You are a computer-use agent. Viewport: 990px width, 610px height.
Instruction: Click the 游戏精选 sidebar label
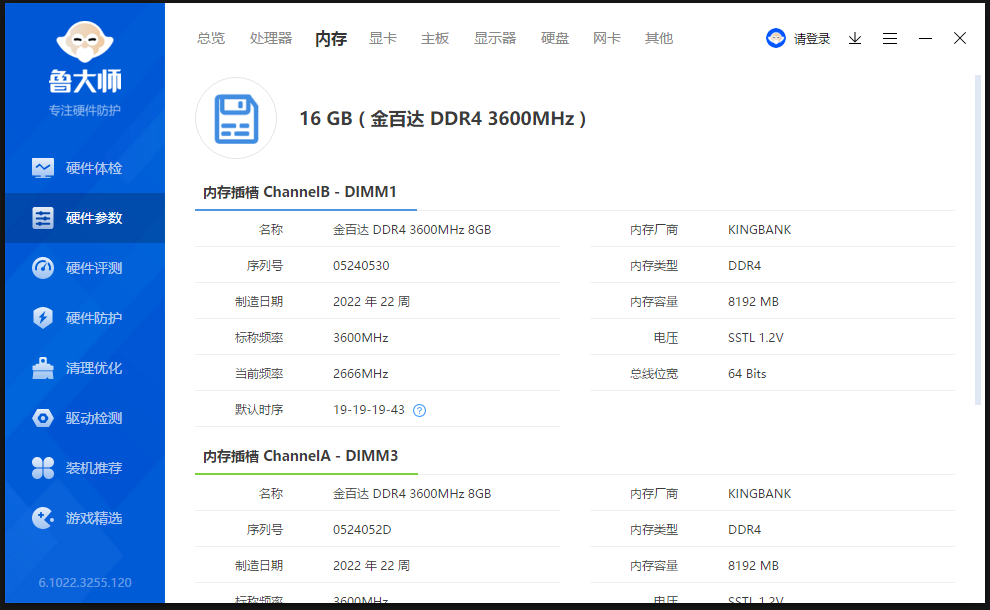(94, 518)
